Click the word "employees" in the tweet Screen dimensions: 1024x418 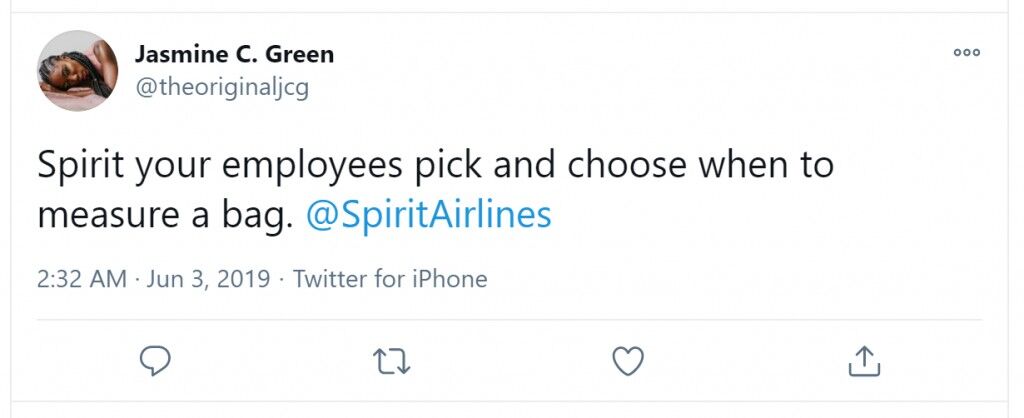312,166
